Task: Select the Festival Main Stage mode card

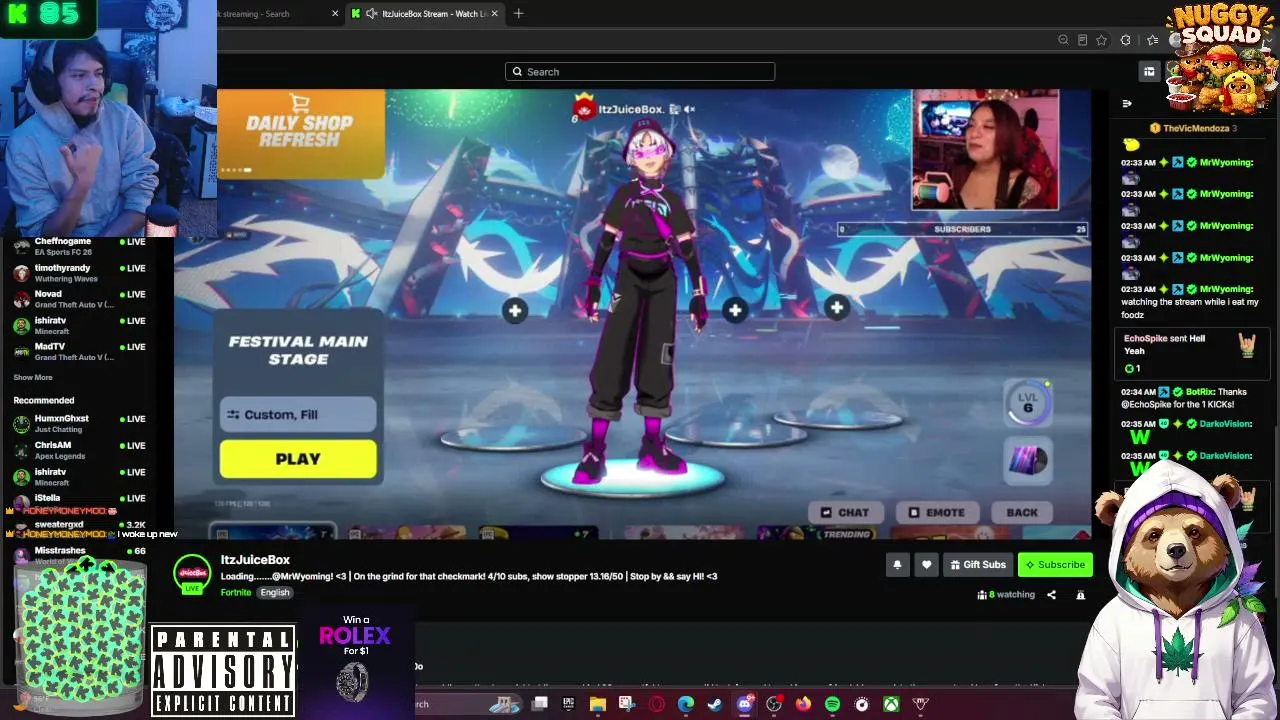Action: 298,350
